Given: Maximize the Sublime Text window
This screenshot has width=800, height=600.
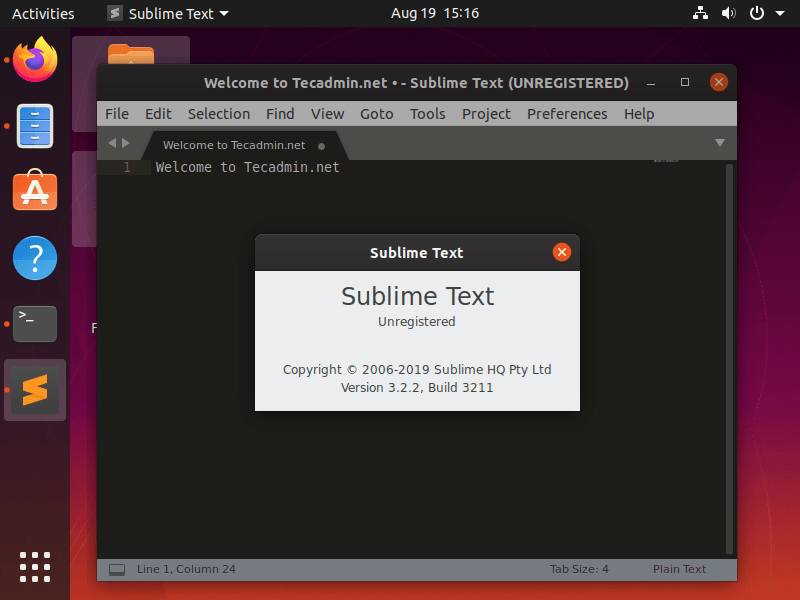Looking at the screenshot, I should 685,82.
